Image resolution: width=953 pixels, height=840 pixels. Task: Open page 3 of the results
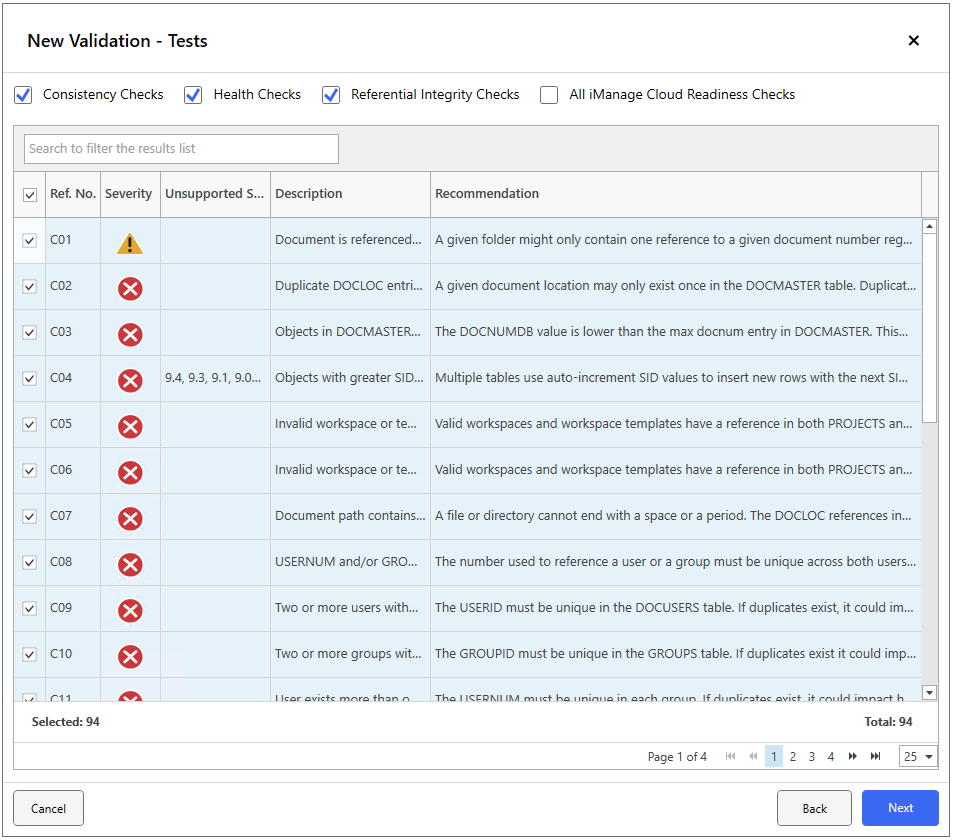pos(811,756)
